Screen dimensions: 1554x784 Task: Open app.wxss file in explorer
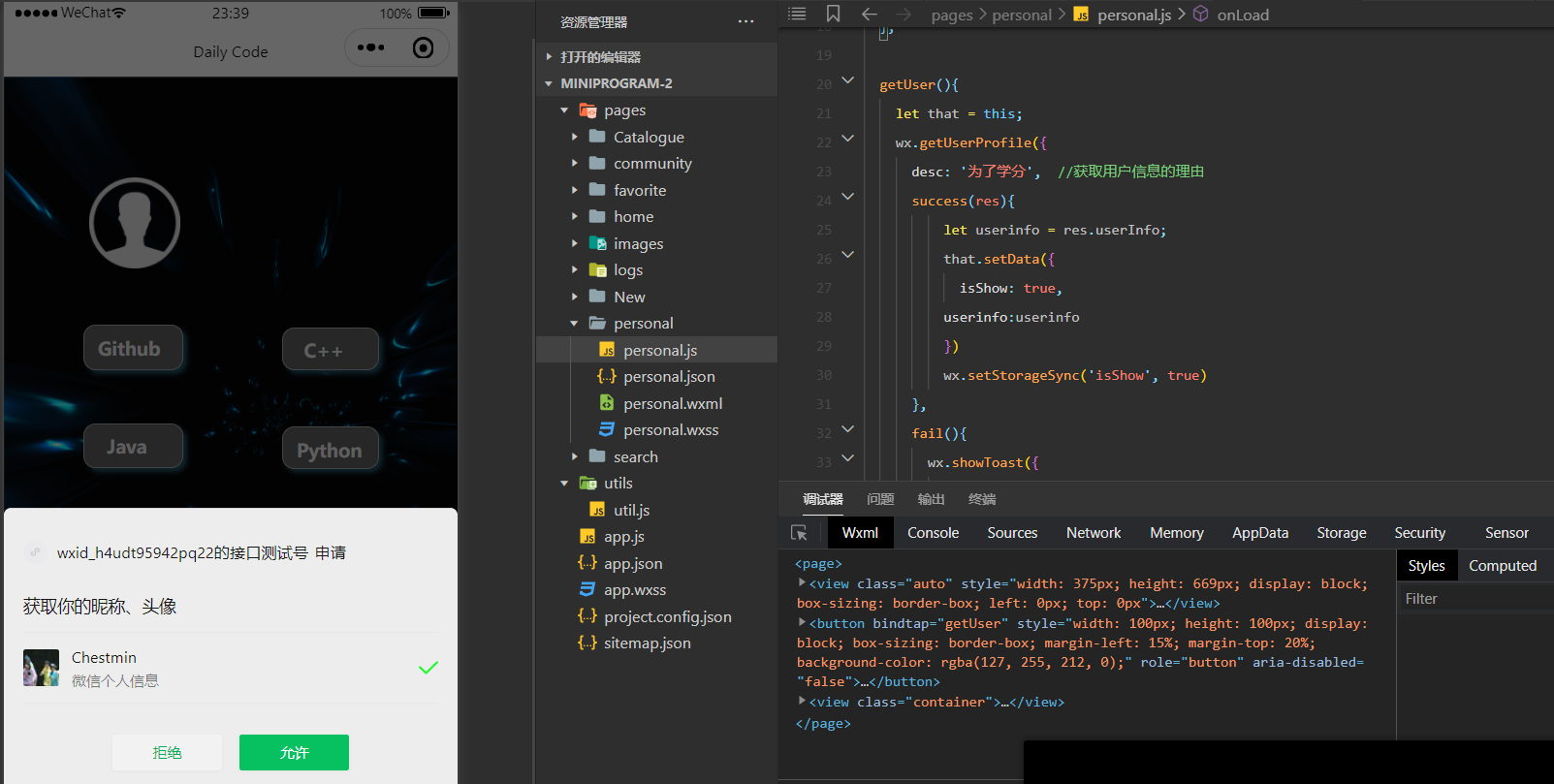(635, 589)
